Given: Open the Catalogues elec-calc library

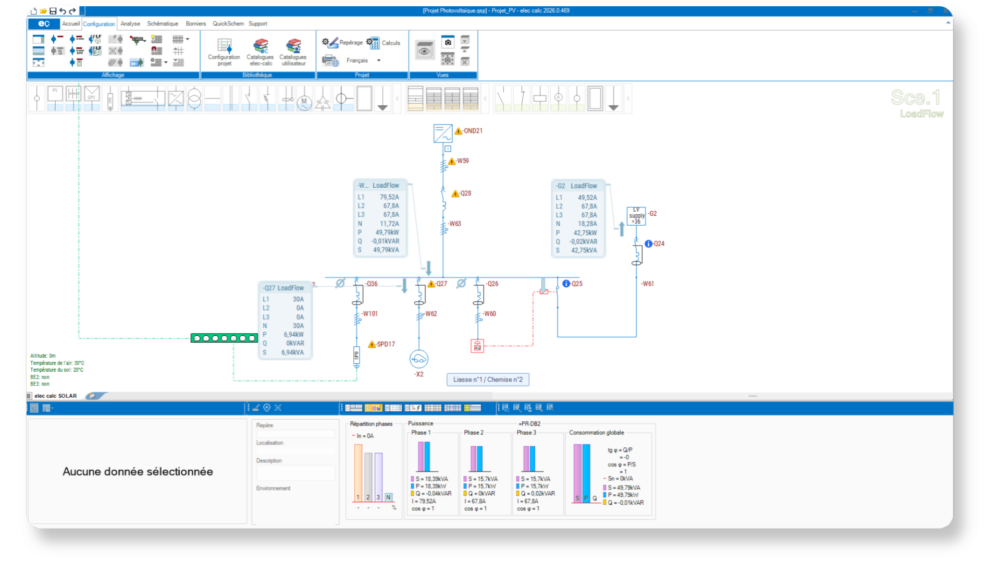Looking at the screenshot, I should pyautogui.click(x=261, y=51).
